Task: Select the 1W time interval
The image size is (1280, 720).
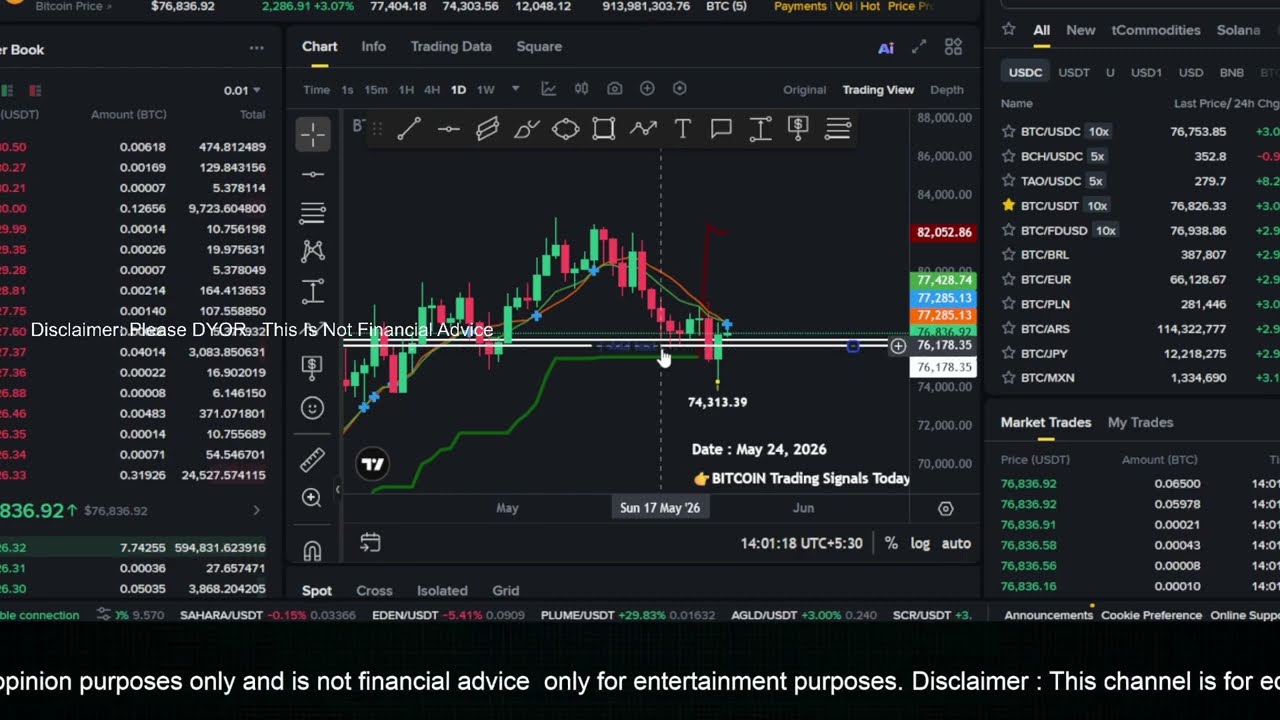Action: coord(485,90)
